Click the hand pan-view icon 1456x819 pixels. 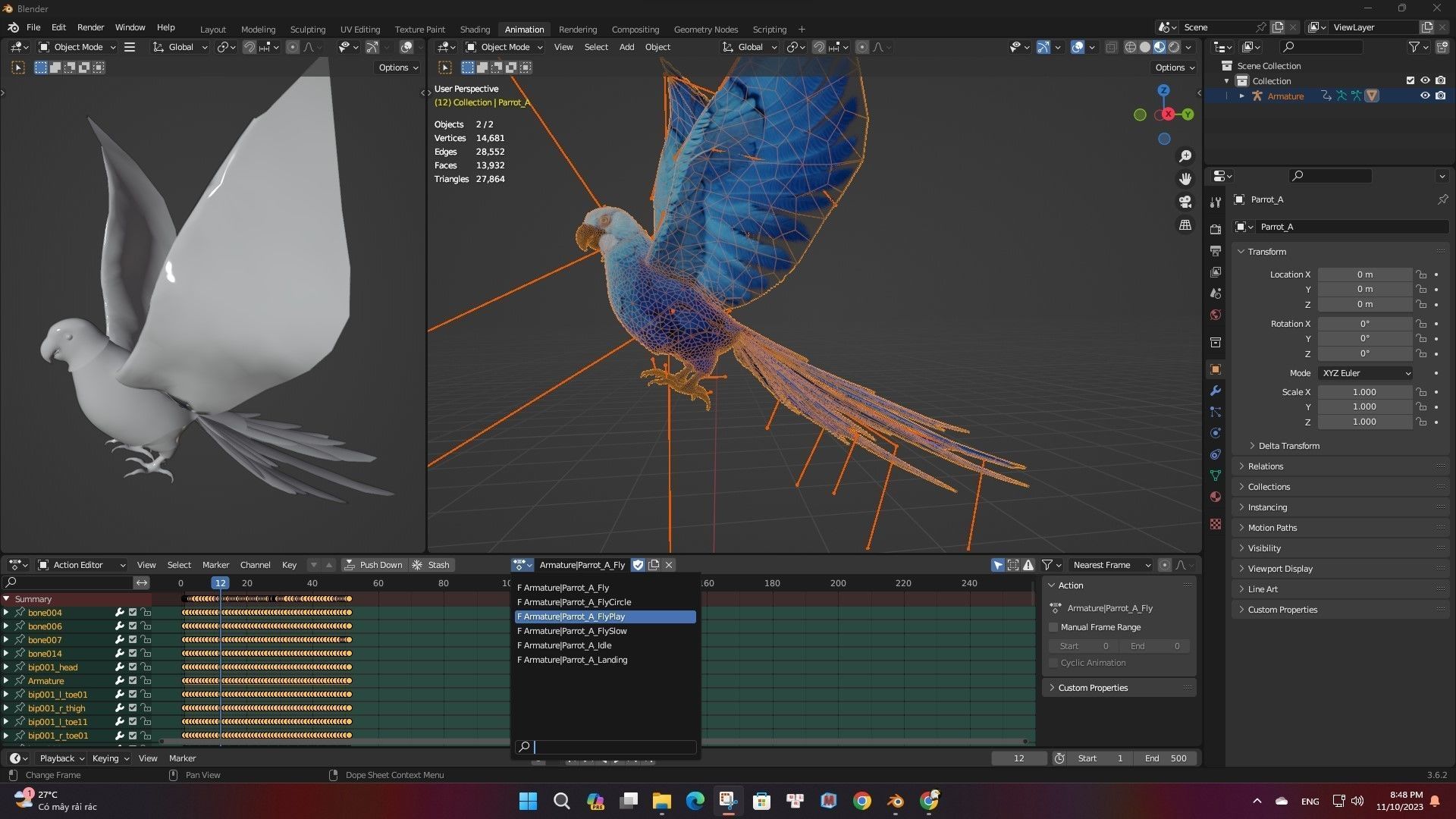tap(1185, 179)
